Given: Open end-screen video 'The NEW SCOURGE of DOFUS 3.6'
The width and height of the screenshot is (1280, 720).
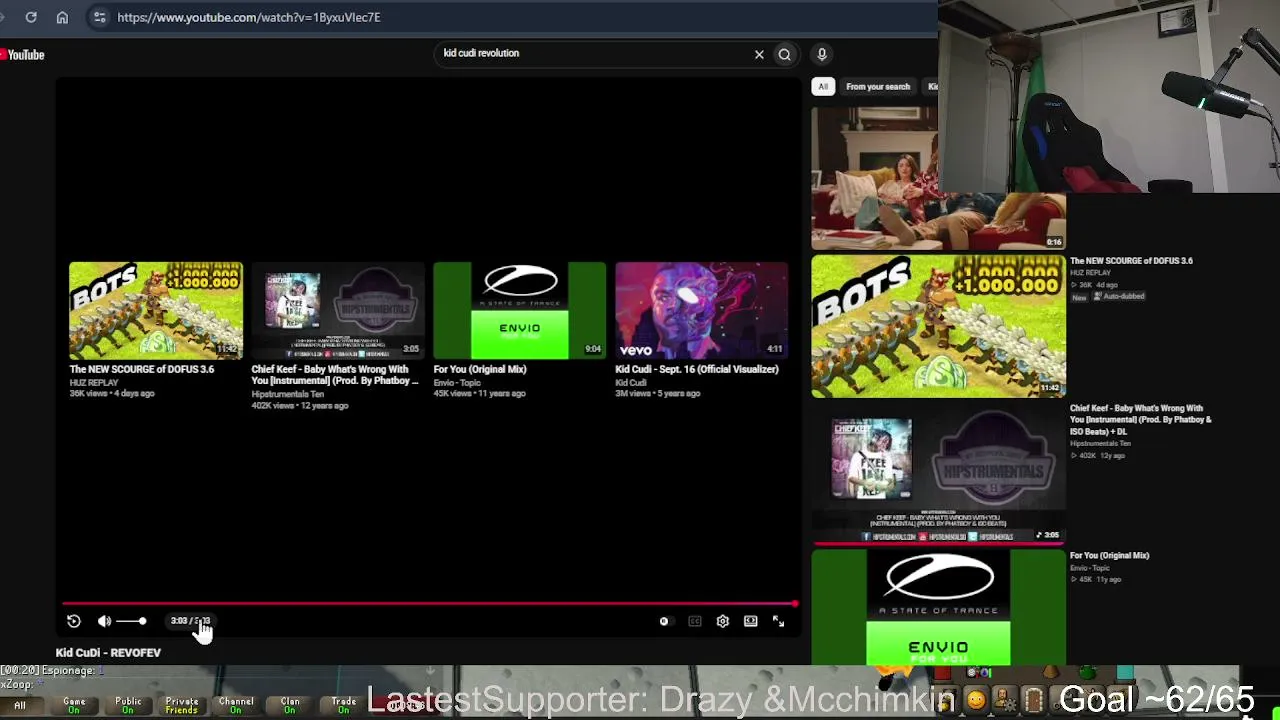Looking at the screenshot, I should click(156, 311).
